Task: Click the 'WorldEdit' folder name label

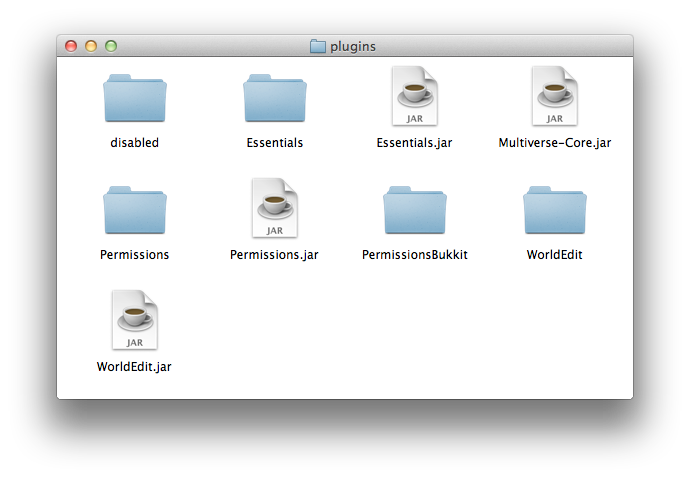Action: point(554,254)
